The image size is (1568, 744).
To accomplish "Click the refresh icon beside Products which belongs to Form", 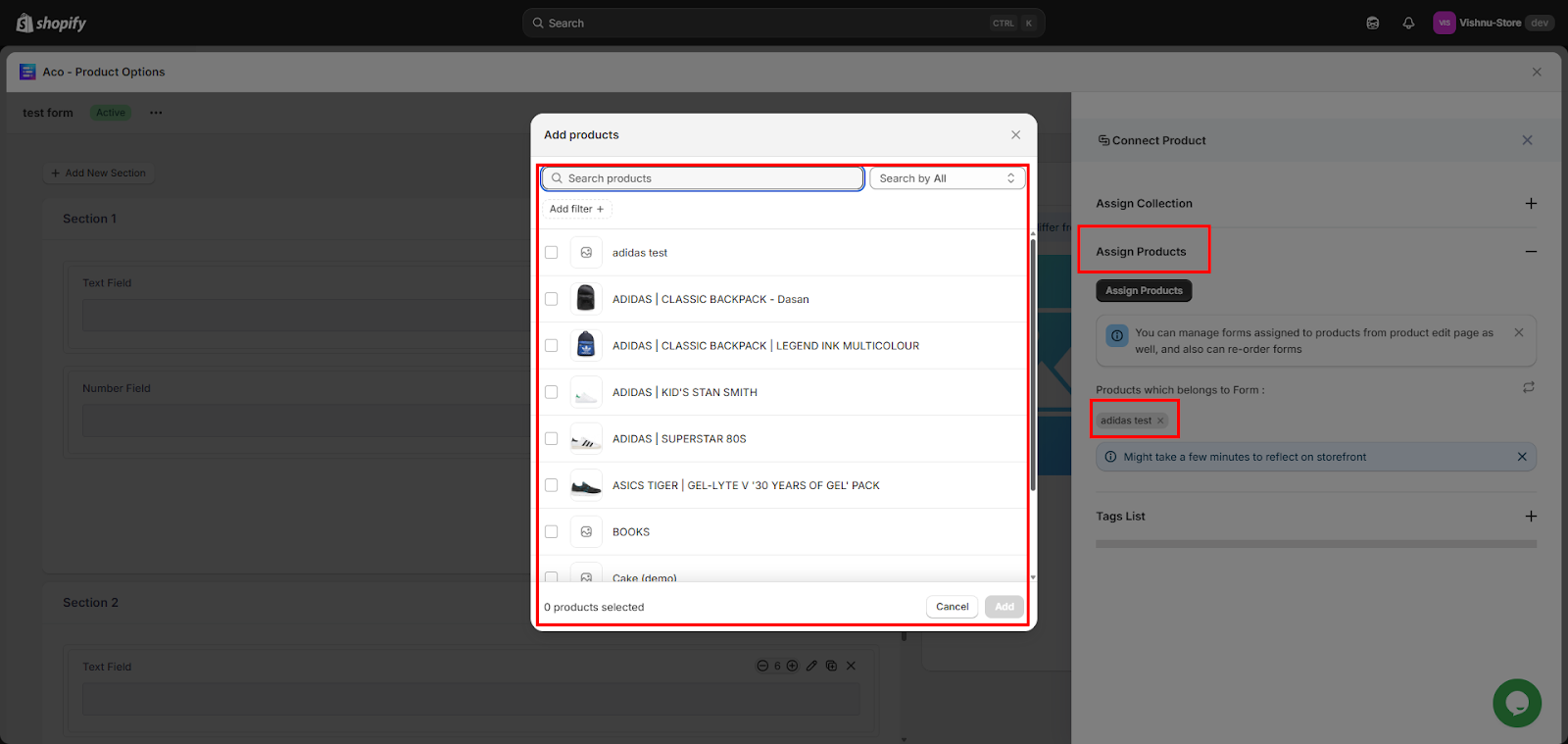I will tap(1528, 388).
